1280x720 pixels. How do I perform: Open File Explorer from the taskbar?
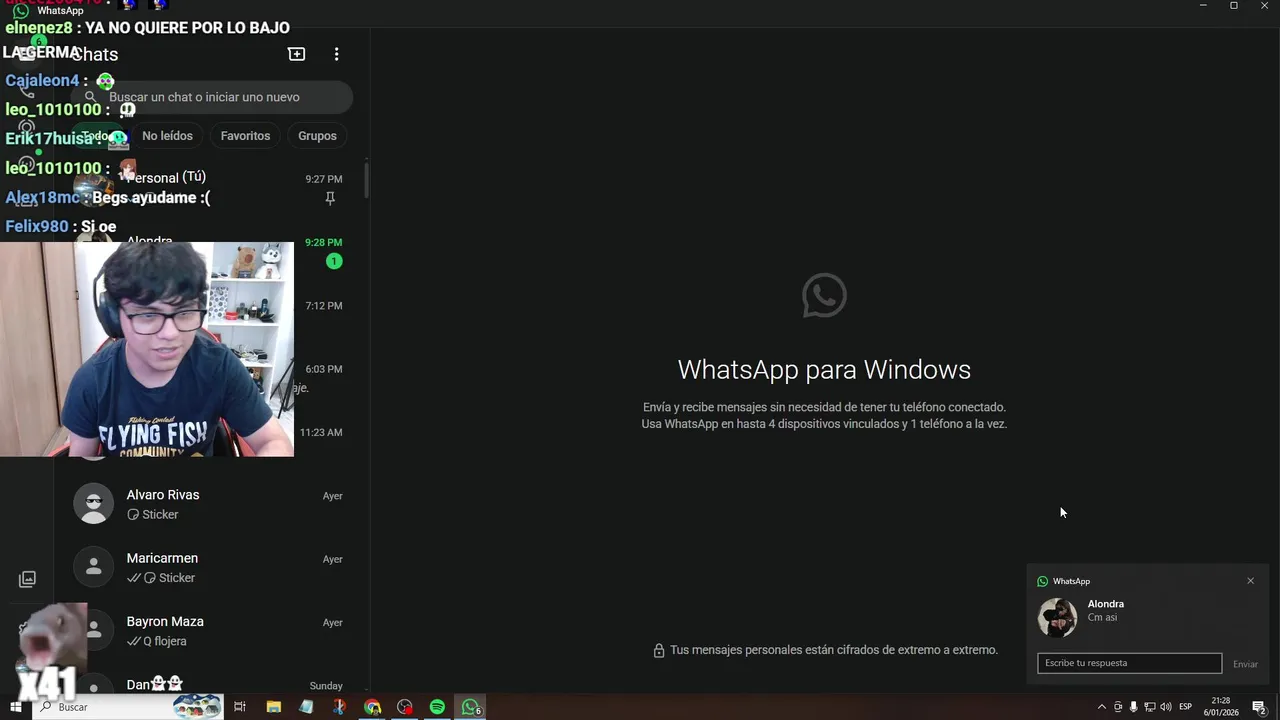[x=274, y=707]
